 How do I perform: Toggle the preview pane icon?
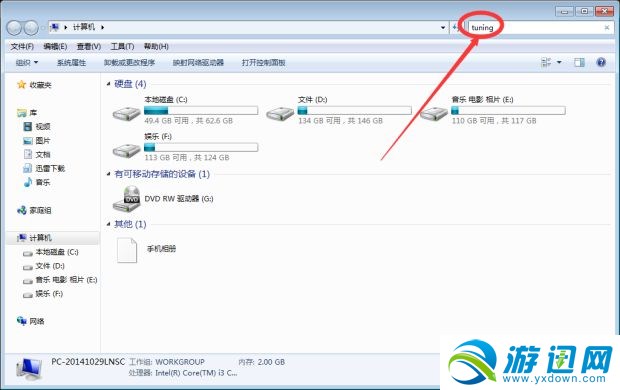(579, 62)
